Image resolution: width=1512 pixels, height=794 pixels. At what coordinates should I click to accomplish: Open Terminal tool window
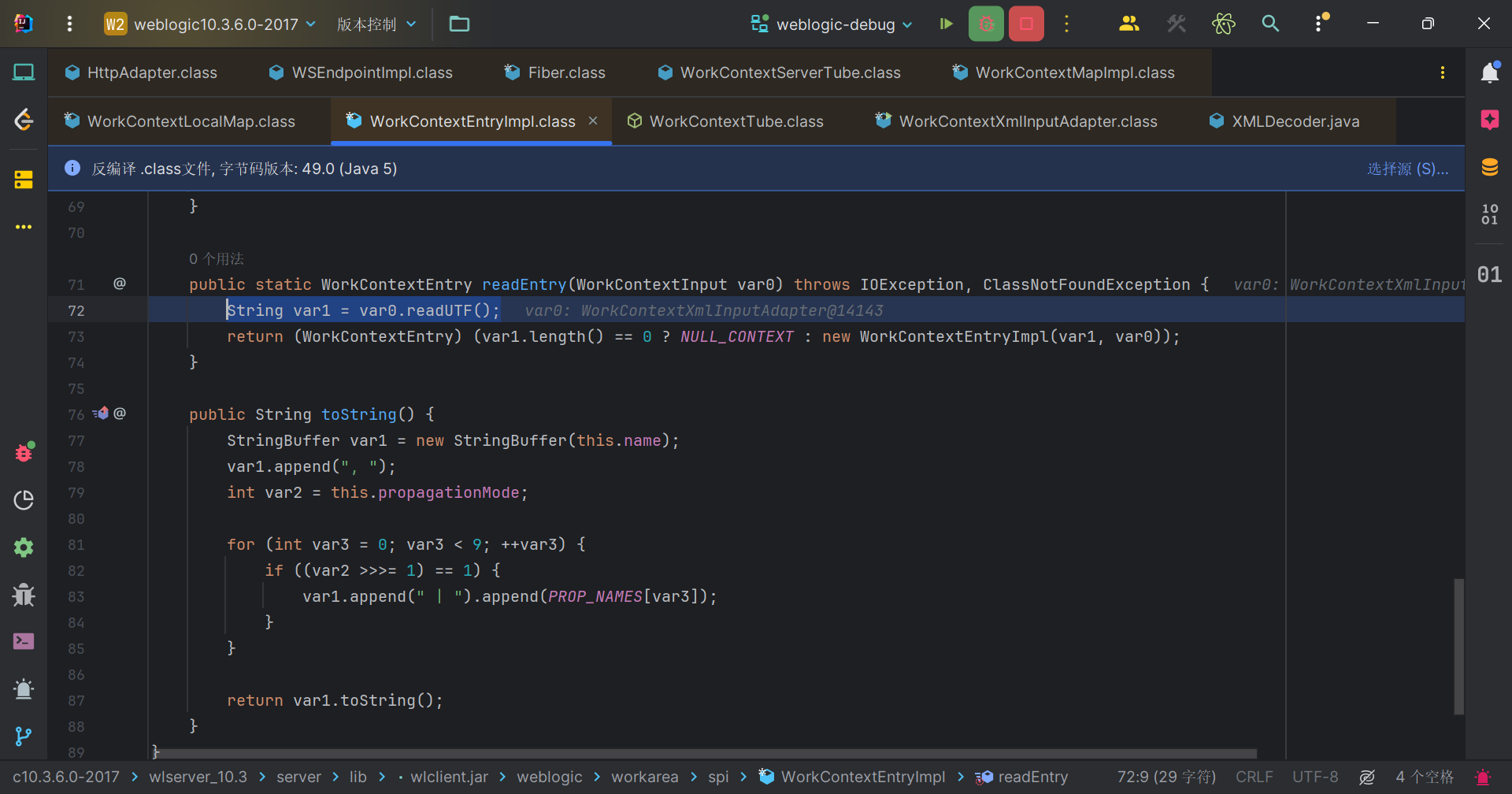point(24,642)
